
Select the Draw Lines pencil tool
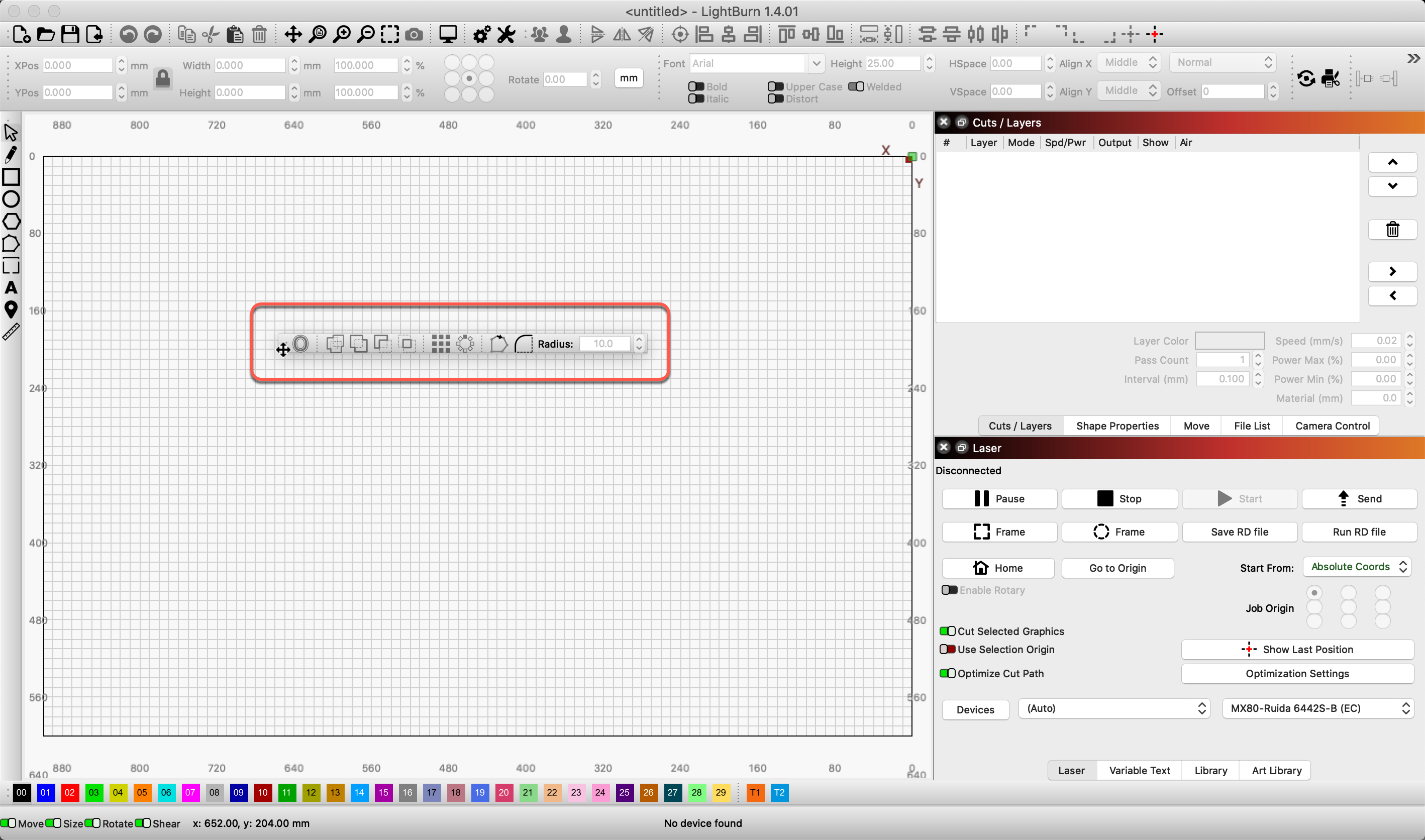point(11,154)
